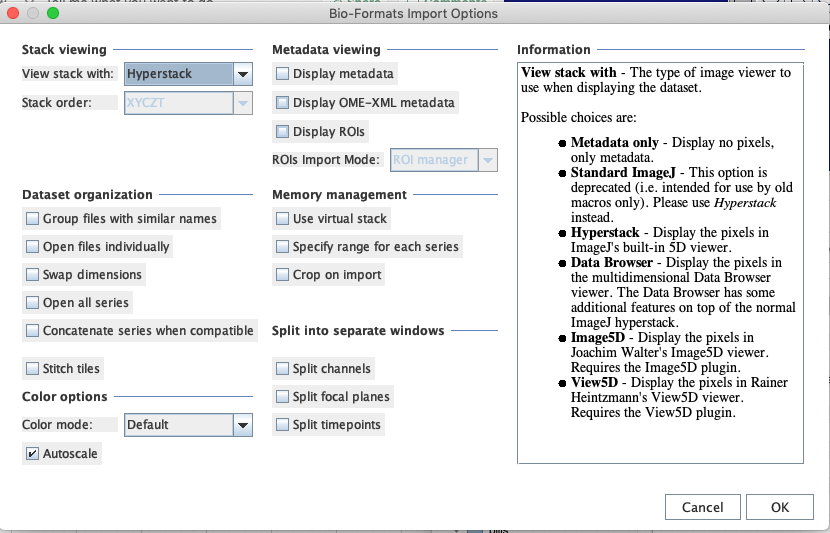Check the Display ROIs box
This screenshot has height=533, width=830.
coord(283,131)
